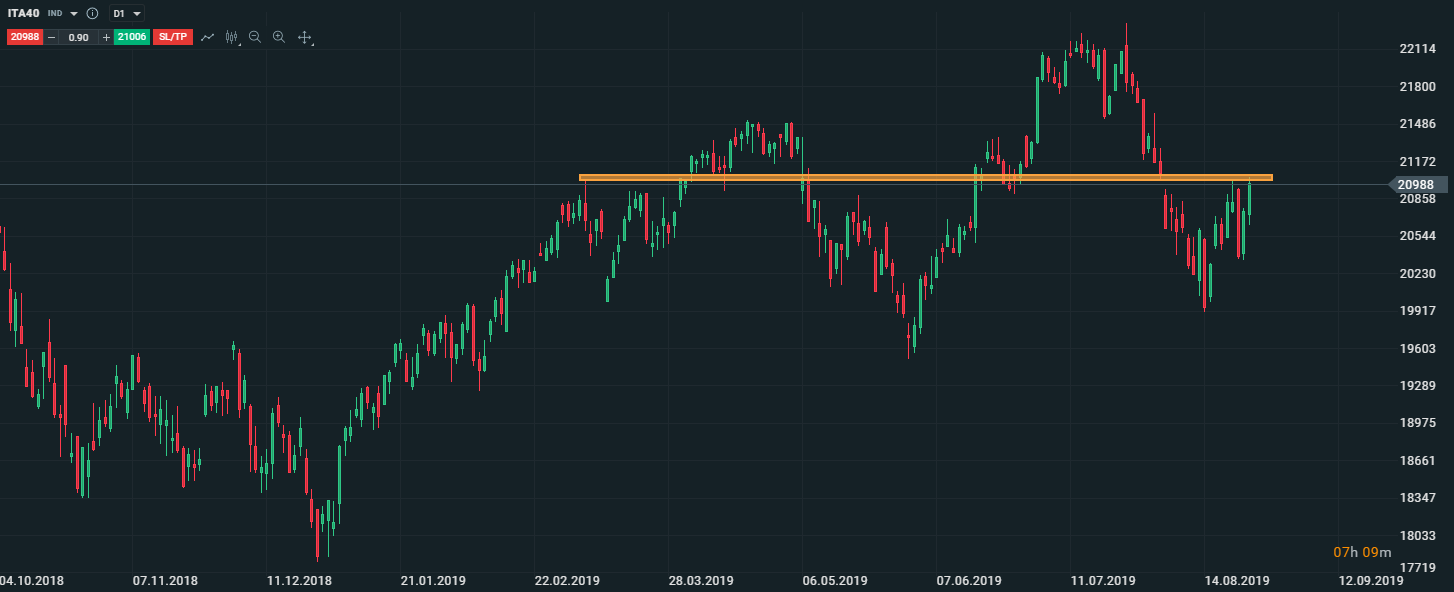
Task: Select the crosshair move tool
Action: (x=305, y=37)
